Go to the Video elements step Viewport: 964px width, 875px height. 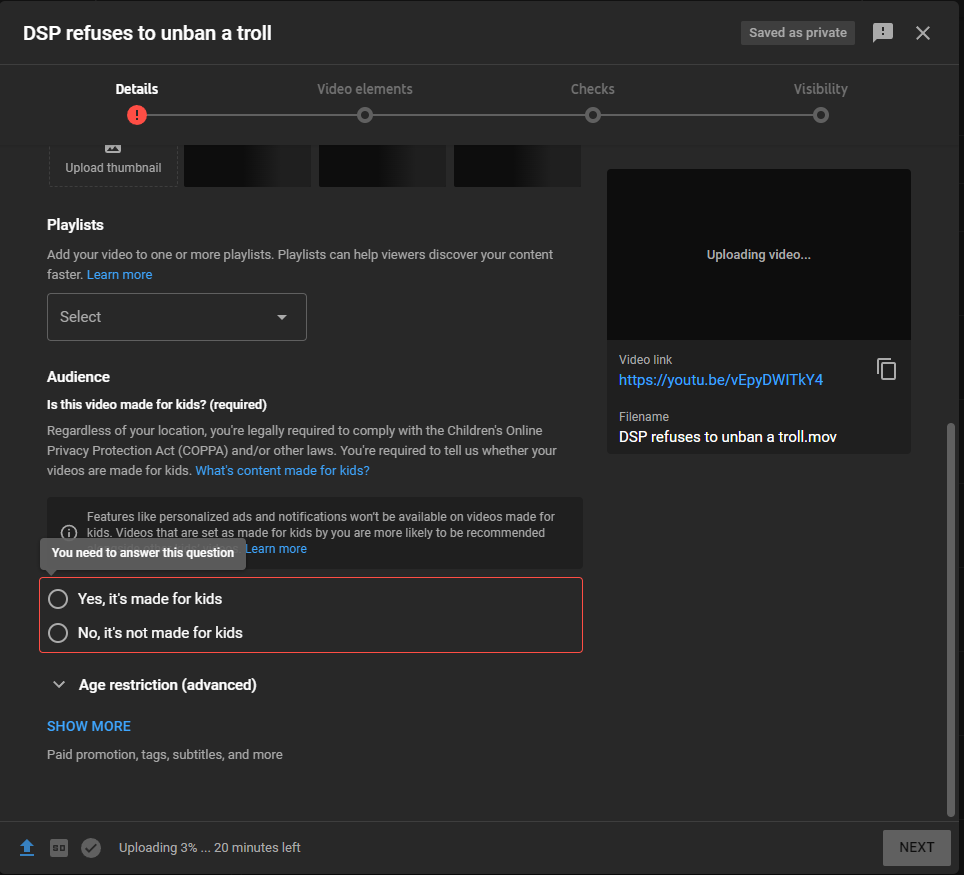(365, 89)
